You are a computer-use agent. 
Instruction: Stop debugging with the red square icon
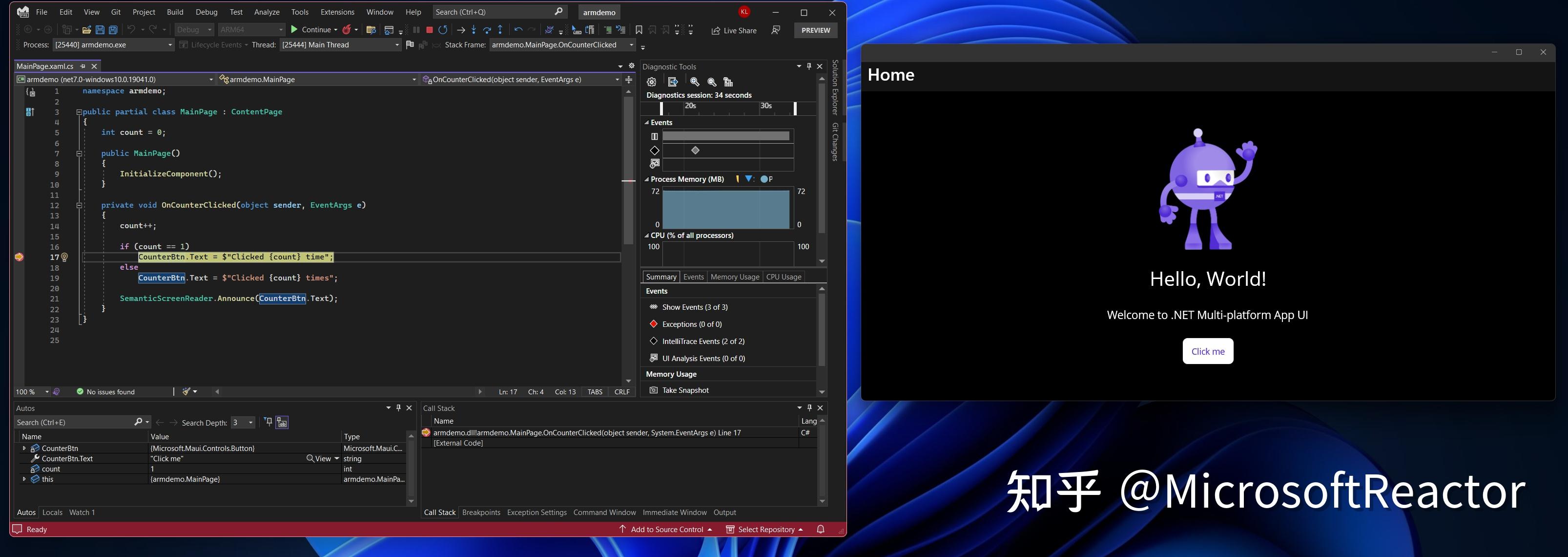tap(431, 29)
